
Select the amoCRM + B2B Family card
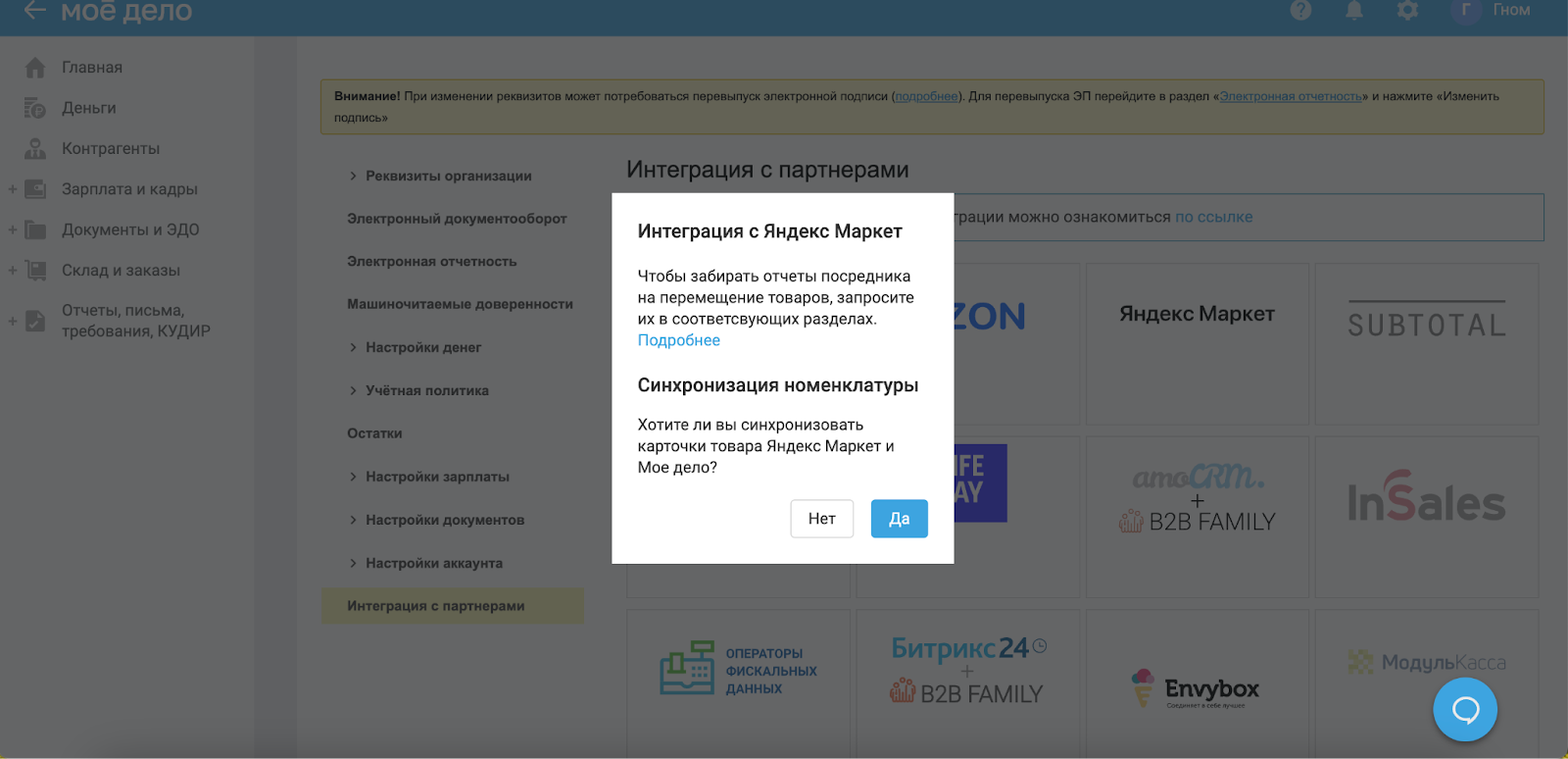(x=1198, y=517)
